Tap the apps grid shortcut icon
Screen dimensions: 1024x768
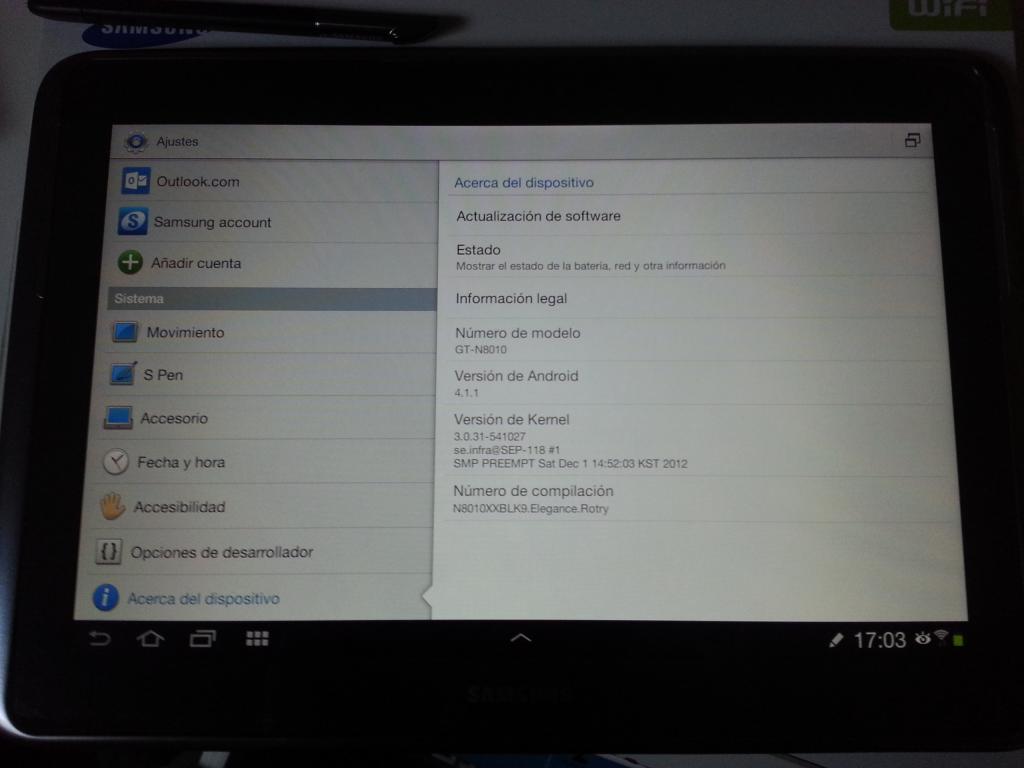(x=257, y=638)
